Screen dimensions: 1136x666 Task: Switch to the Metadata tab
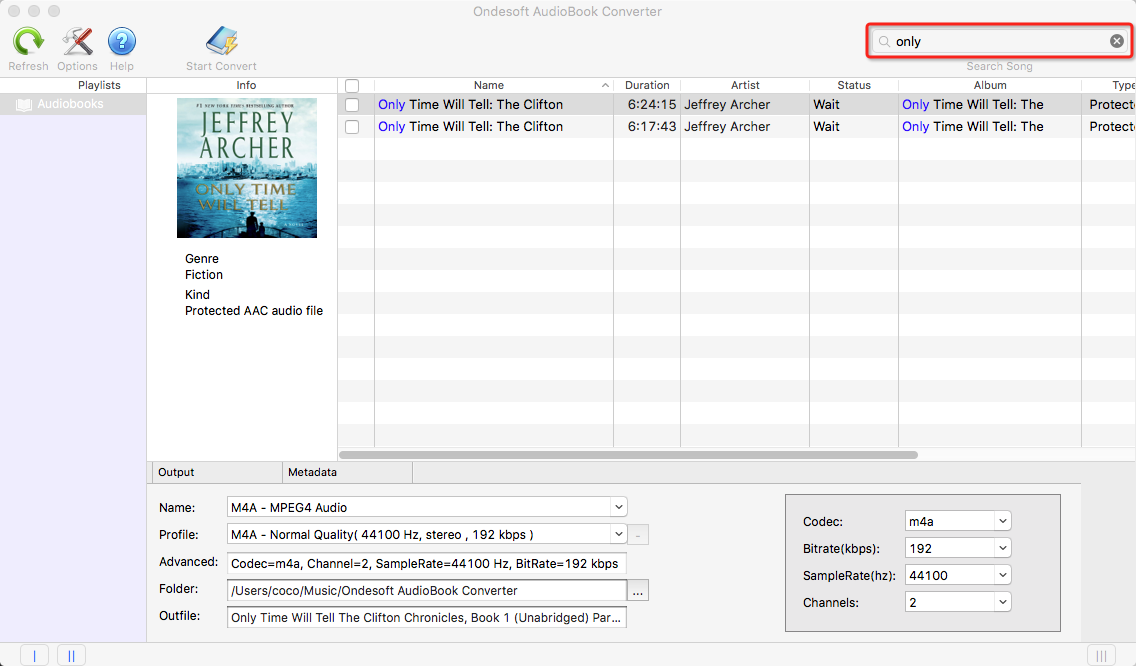click(347, 473)
